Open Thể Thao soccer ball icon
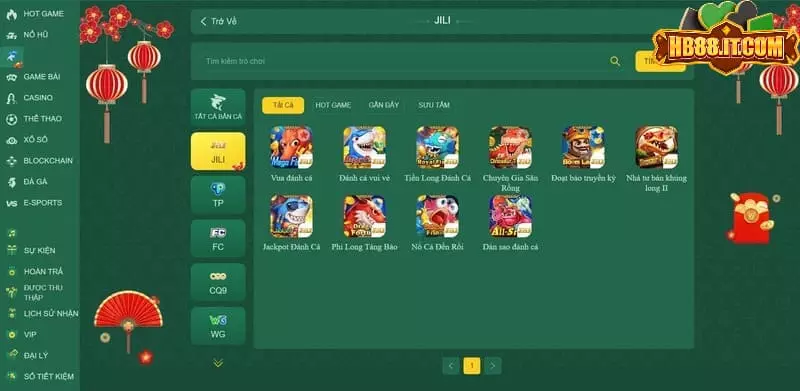This screenshot has width=800, height=391. pos(11,119)
